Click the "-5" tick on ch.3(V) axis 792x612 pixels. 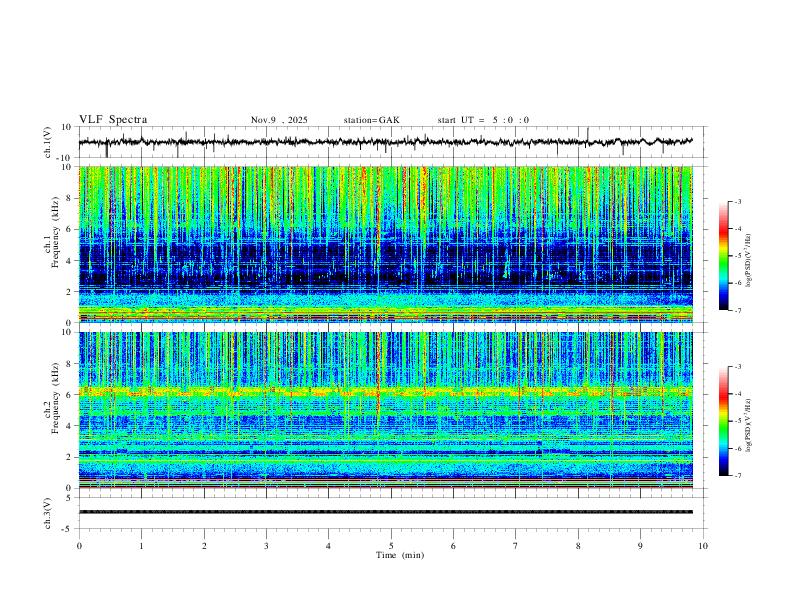tap(68, 529)
